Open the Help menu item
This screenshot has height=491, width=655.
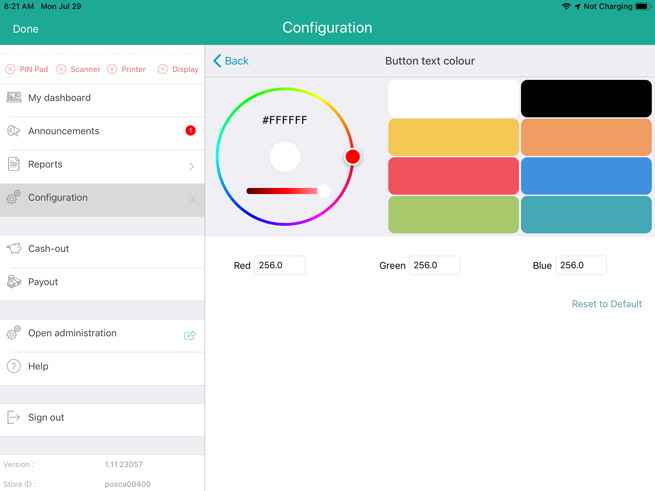pos(102,369)
